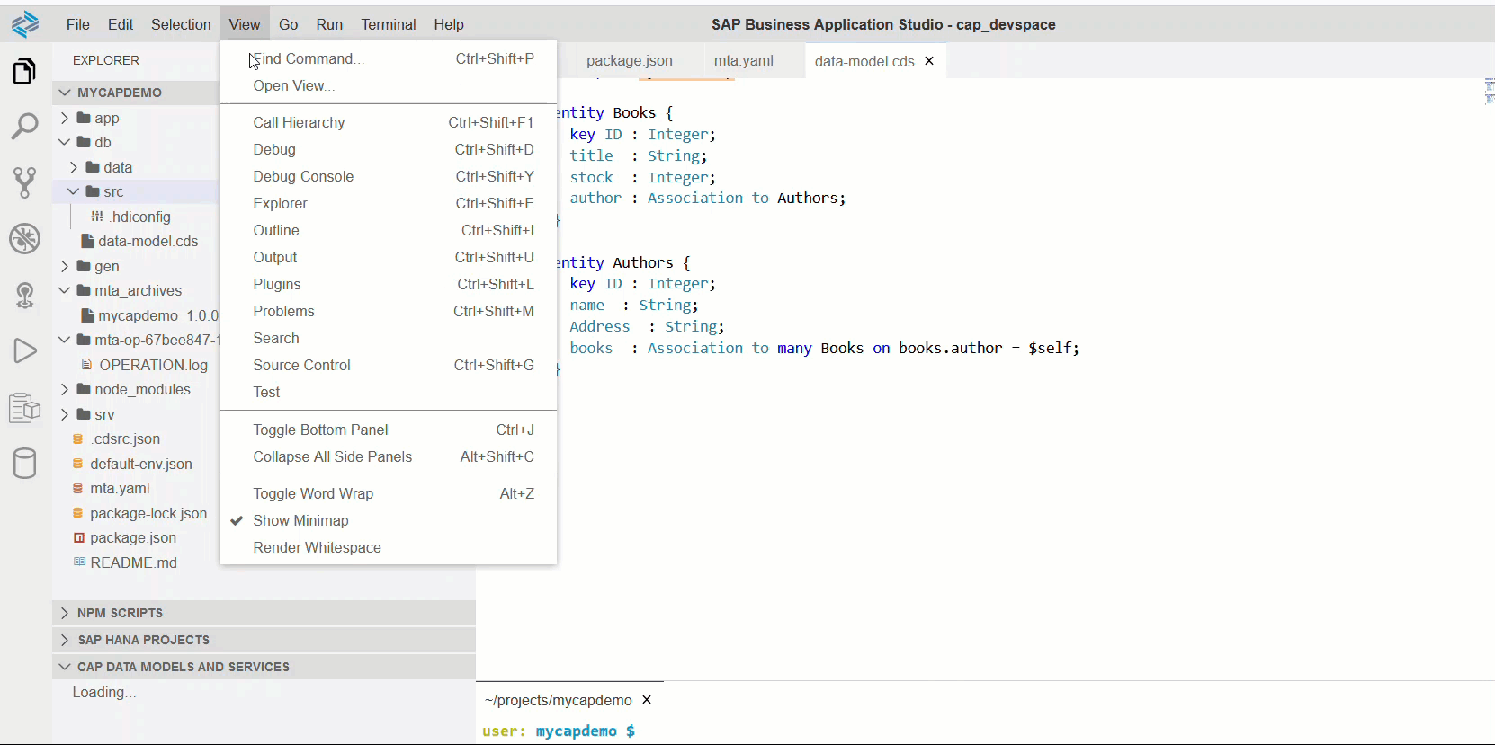Image resolution: width=1495 pixels, height=745 pixels.
Task: Open the Selection menu
Action: 181,24
